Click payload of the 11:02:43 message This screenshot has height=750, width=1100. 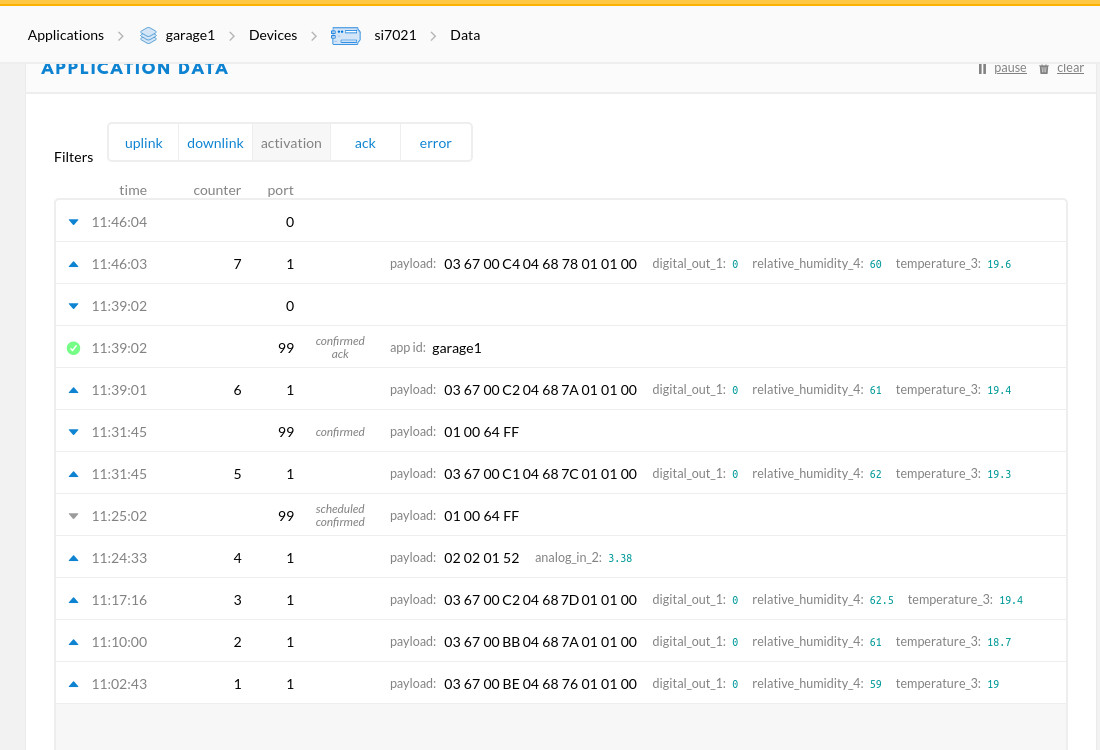click(x=540, y=684)
